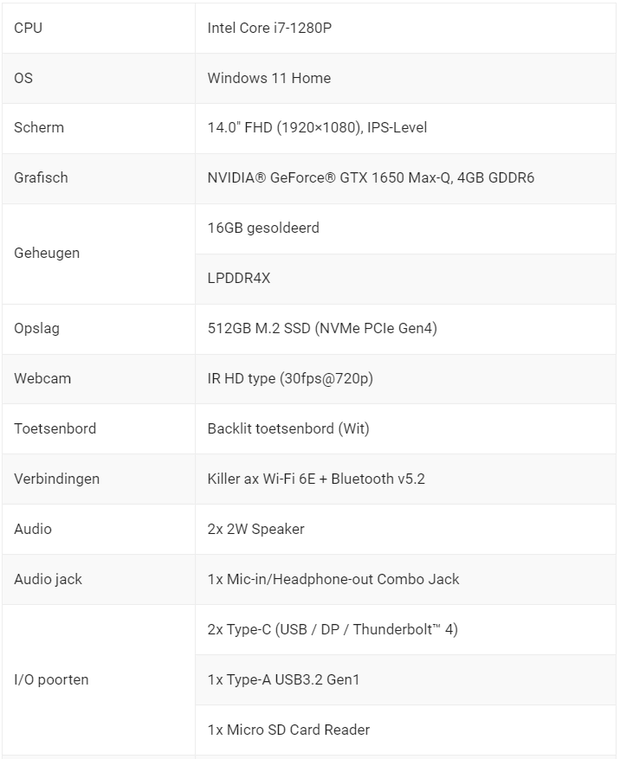Click the Opslag row label
The height and width of the screenshot is (759, 620).
coord(38,328)
